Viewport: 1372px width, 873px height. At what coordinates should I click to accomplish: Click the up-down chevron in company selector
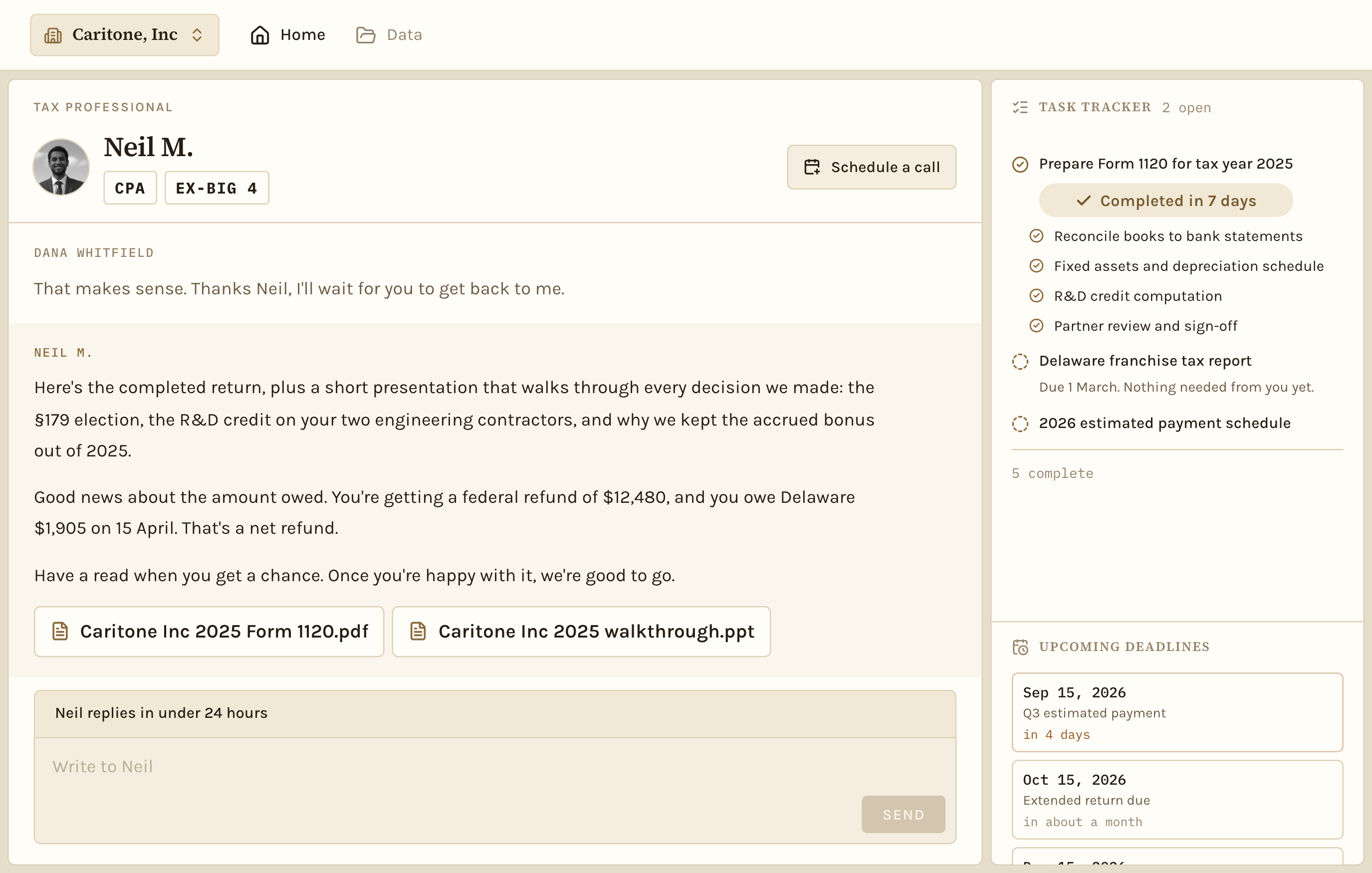click(x=197, y=35)
